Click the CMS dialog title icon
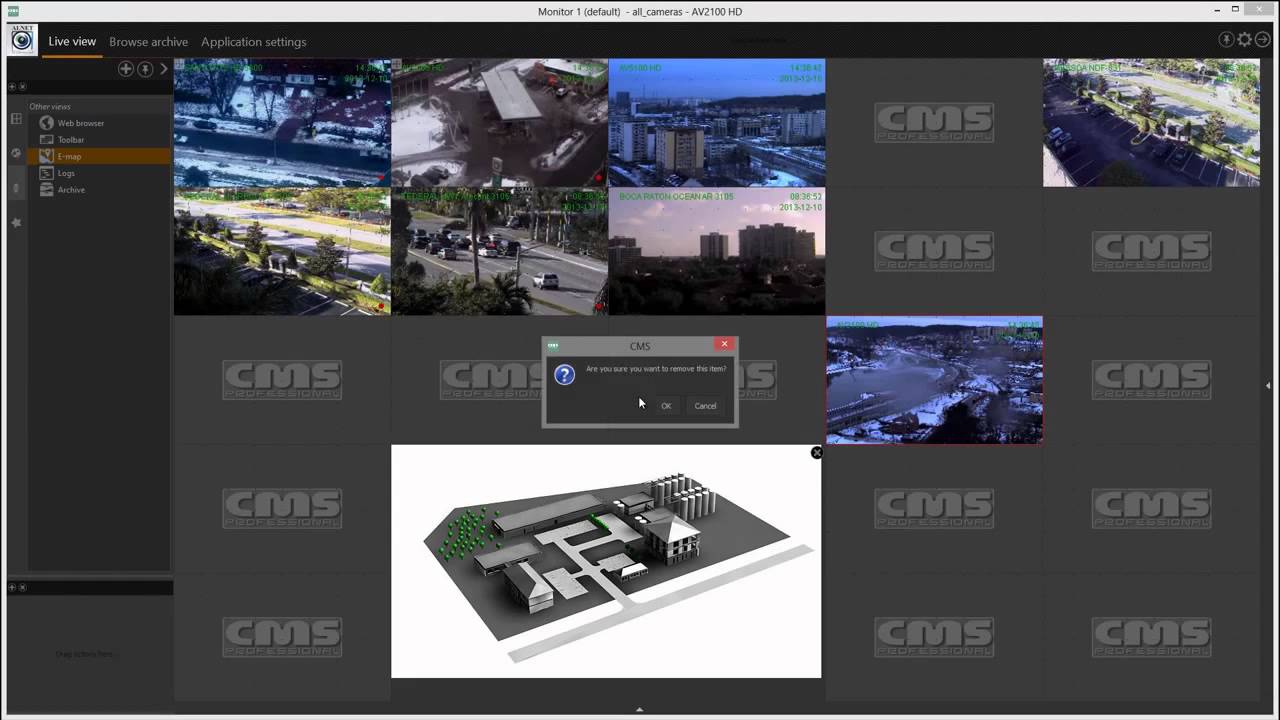This screenshot has height=720, width=1280. 553,346
